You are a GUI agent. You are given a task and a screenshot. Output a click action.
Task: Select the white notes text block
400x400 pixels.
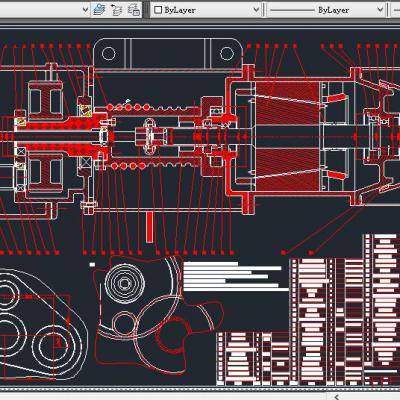coord(236,276)
